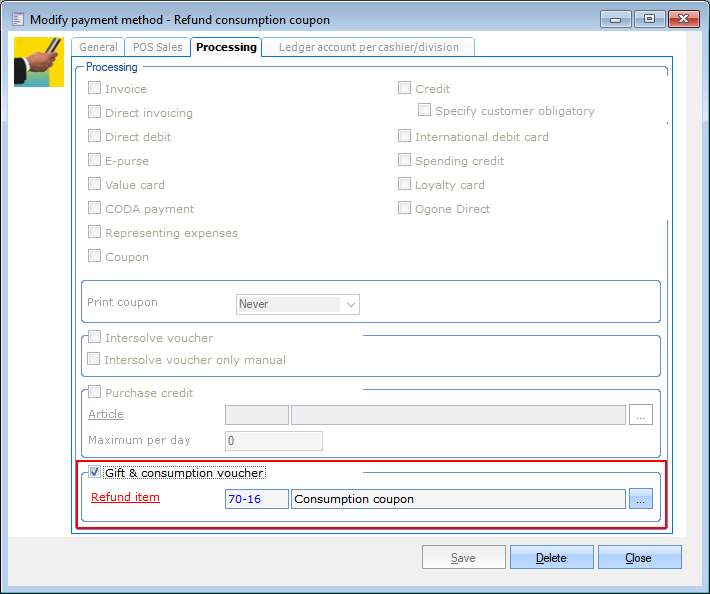Screen dimensions: 710x594
Task: Click the refund item code field 70-16
Action: tap(256, 499)
